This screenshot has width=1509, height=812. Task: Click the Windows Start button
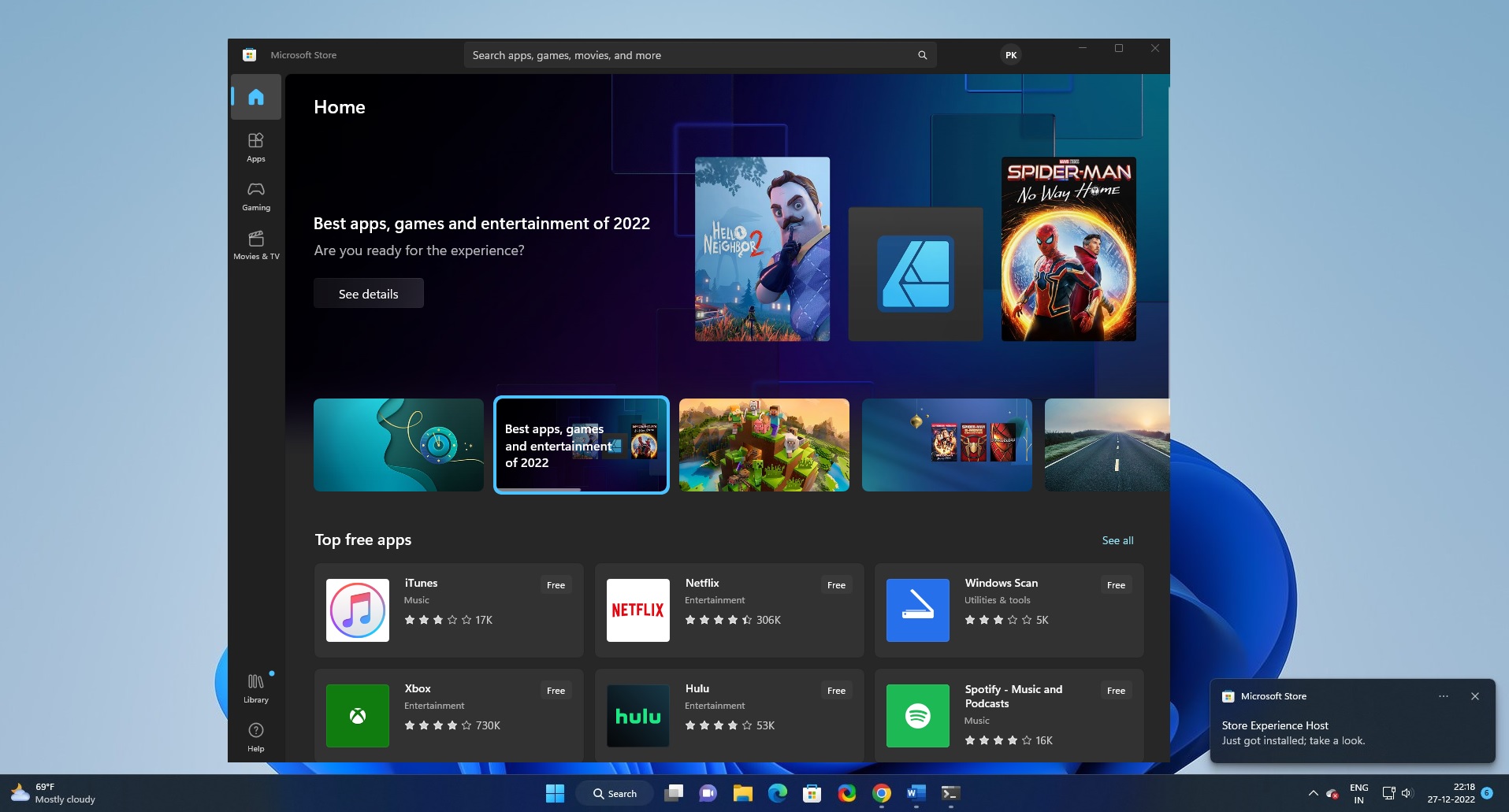555,793
